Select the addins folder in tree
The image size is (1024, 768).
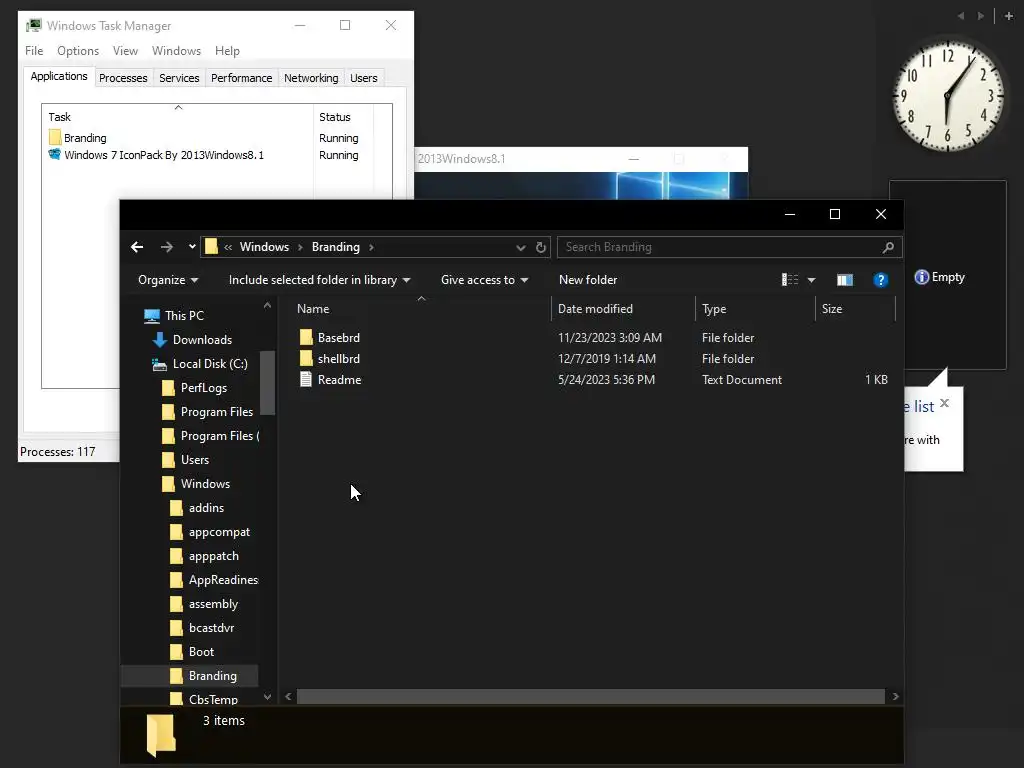pos(197,508)
